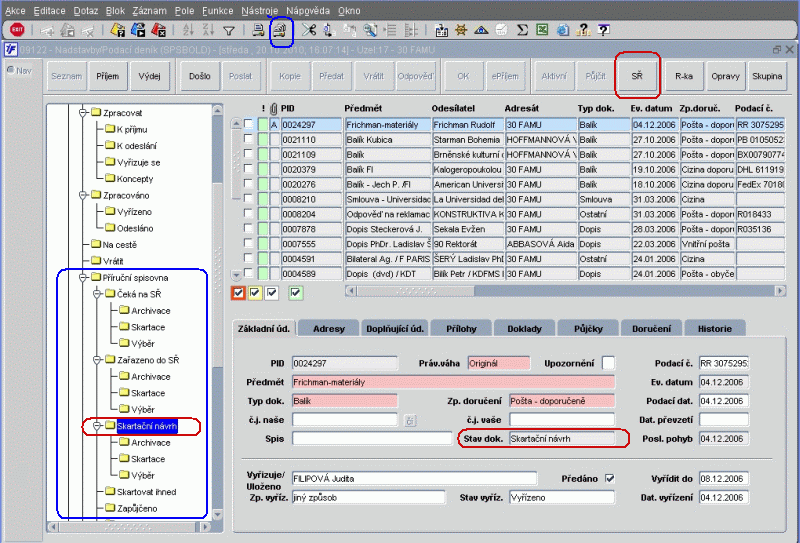Tick the checkbox for row 0021110

coord(248,139)
